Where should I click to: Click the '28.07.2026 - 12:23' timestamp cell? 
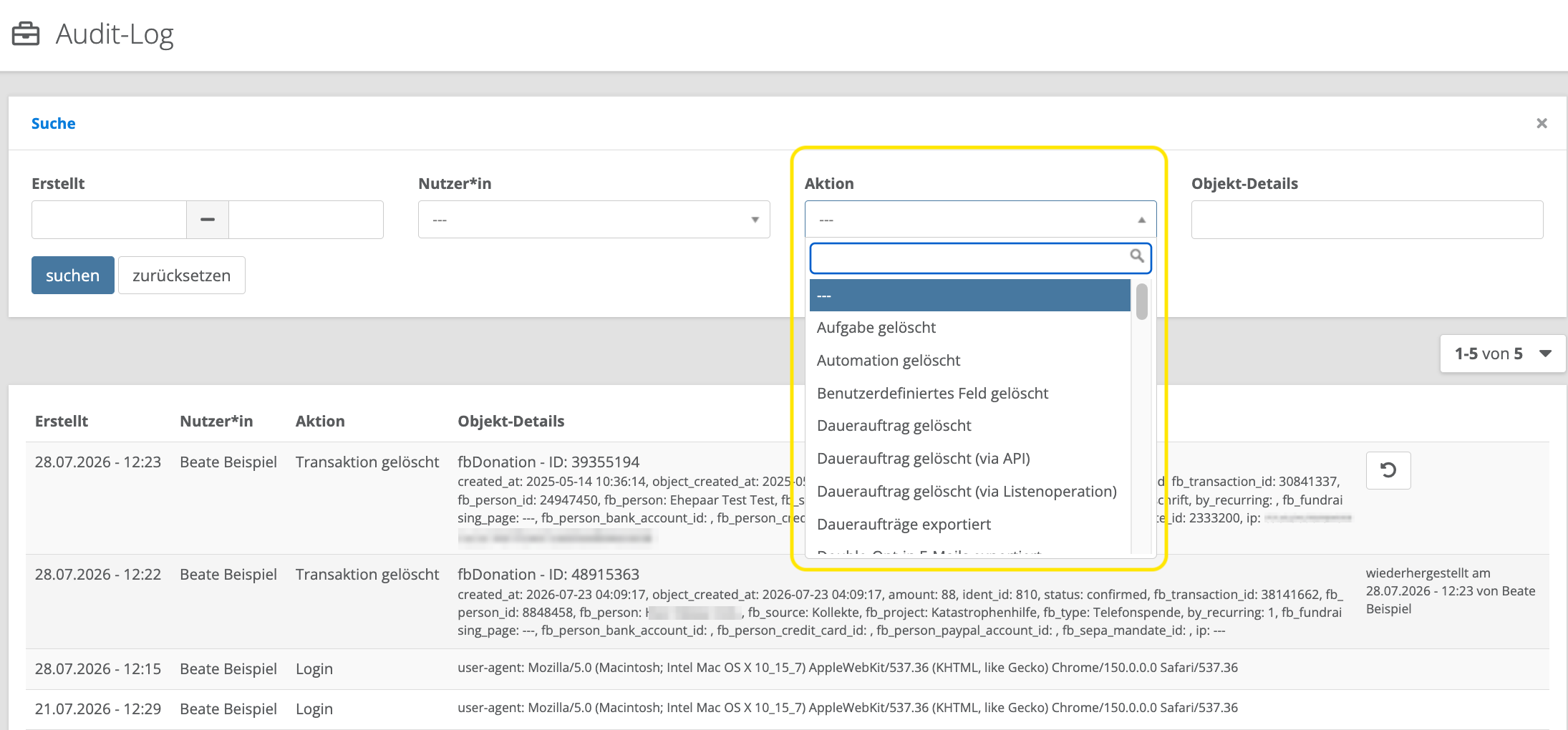click(98, 462)
